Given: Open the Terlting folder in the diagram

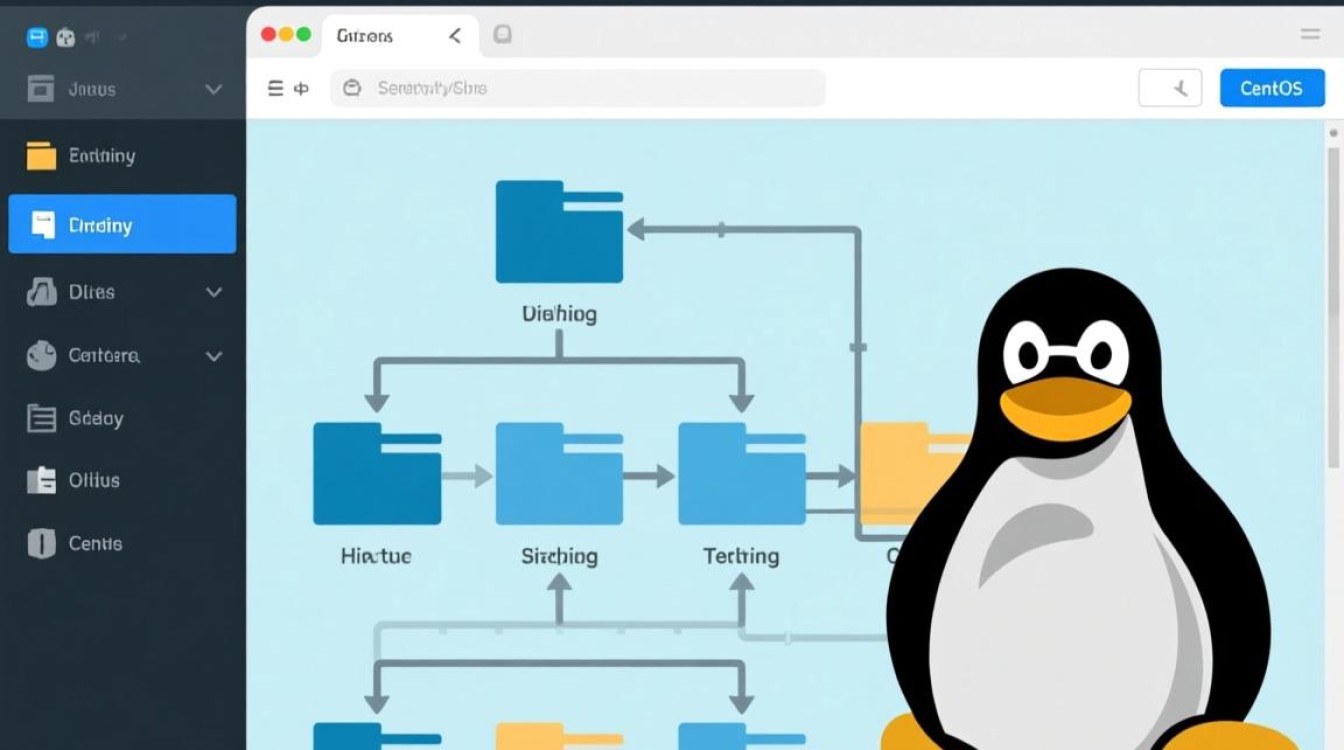Looking at the screenshot, I should (x=742, y=473).
